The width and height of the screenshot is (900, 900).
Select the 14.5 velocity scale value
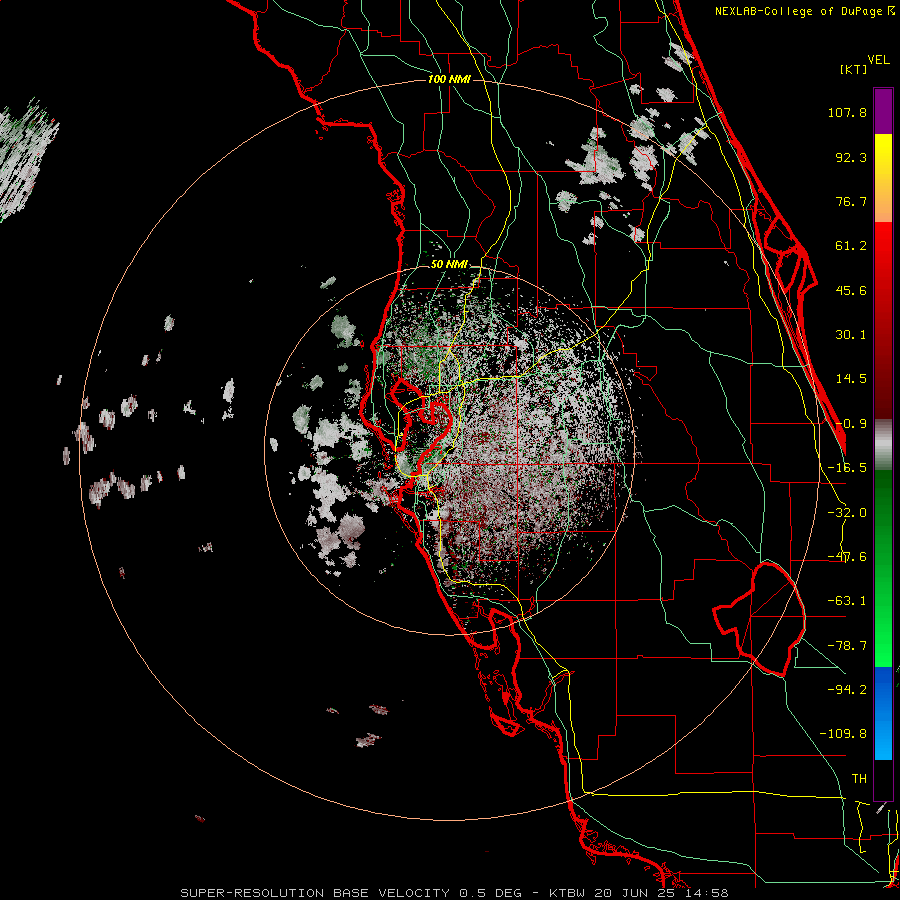point(851,379)
